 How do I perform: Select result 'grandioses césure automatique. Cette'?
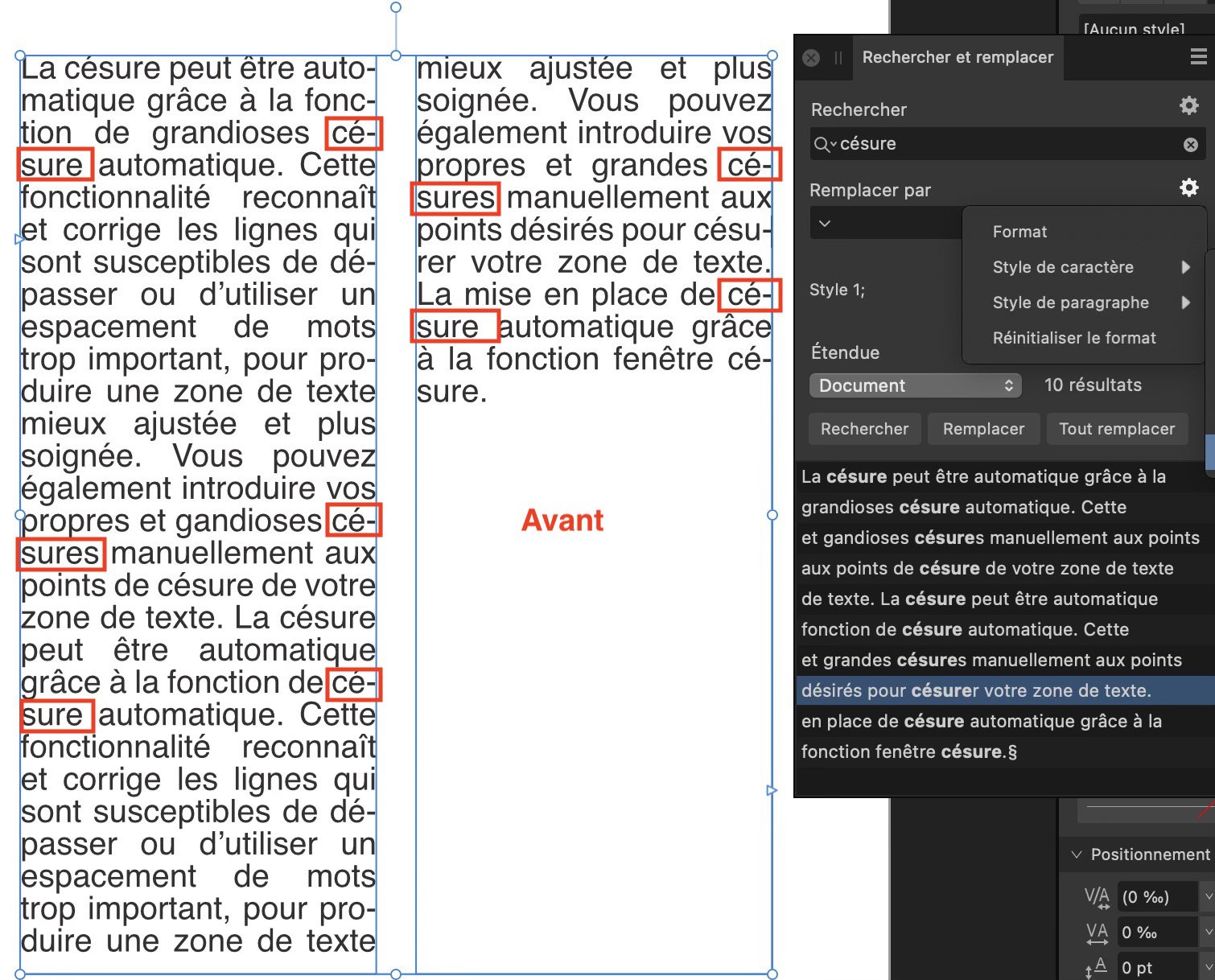(x=1004, y=508)
